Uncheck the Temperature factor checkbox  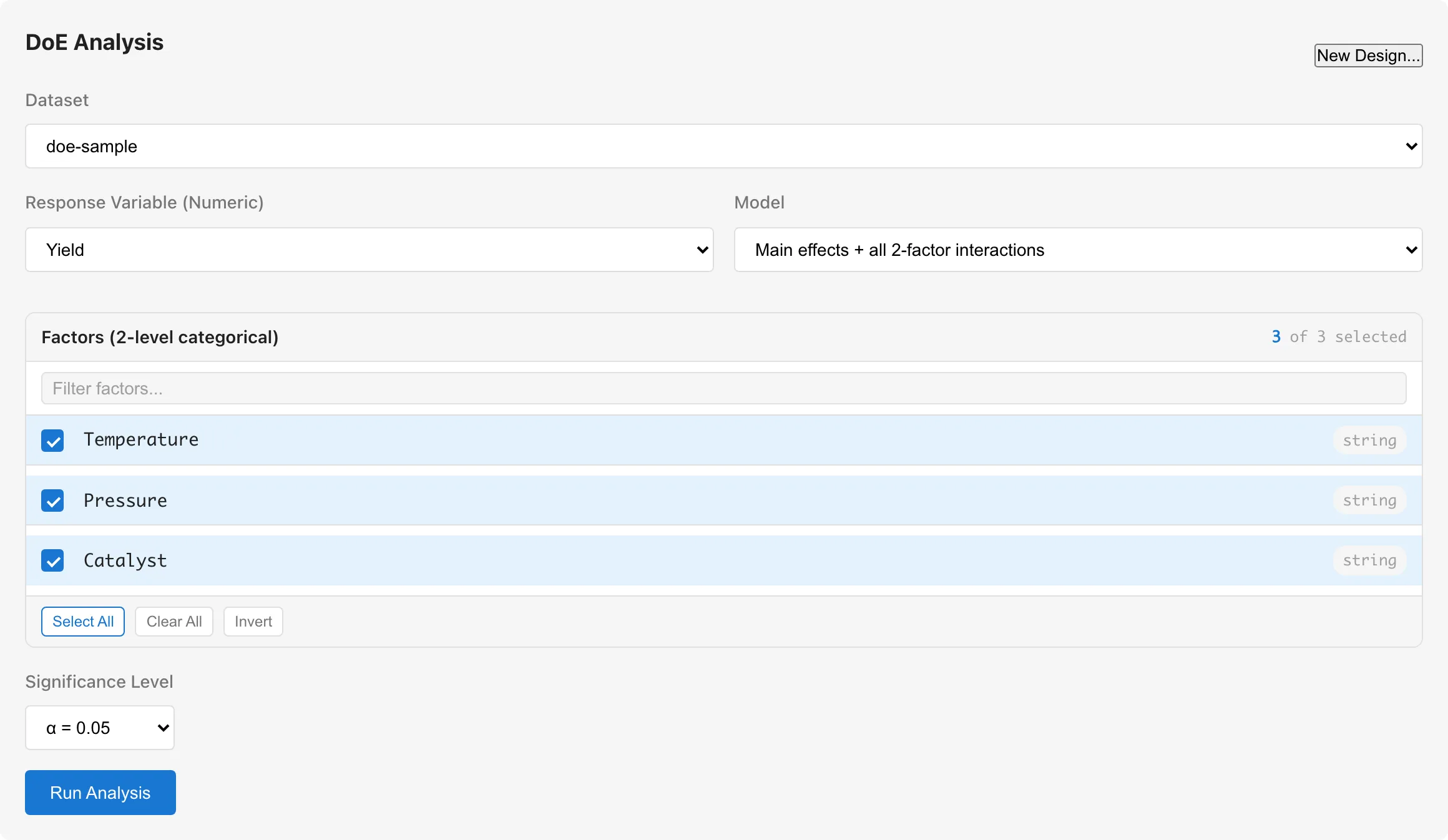(52, 441)
